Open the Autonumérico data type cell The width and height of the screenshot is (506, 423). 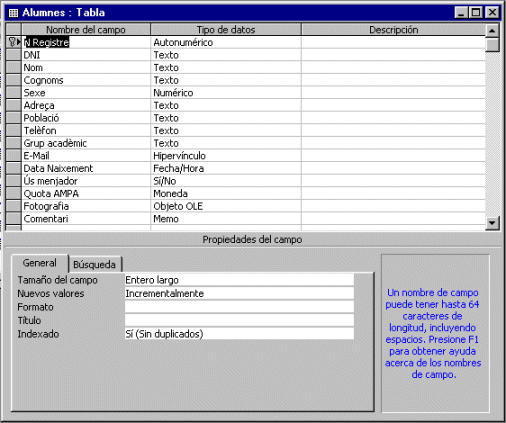coord(226,42)
